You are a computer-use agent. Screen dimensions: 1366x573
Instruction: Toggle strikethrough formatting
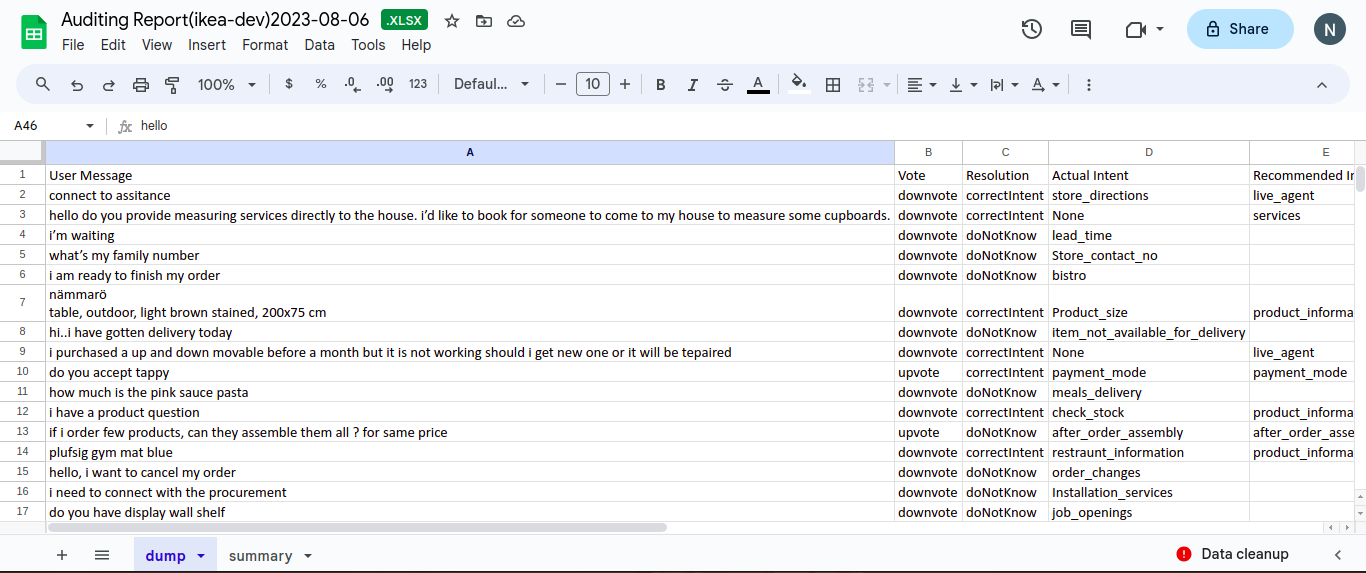[725, 85]
